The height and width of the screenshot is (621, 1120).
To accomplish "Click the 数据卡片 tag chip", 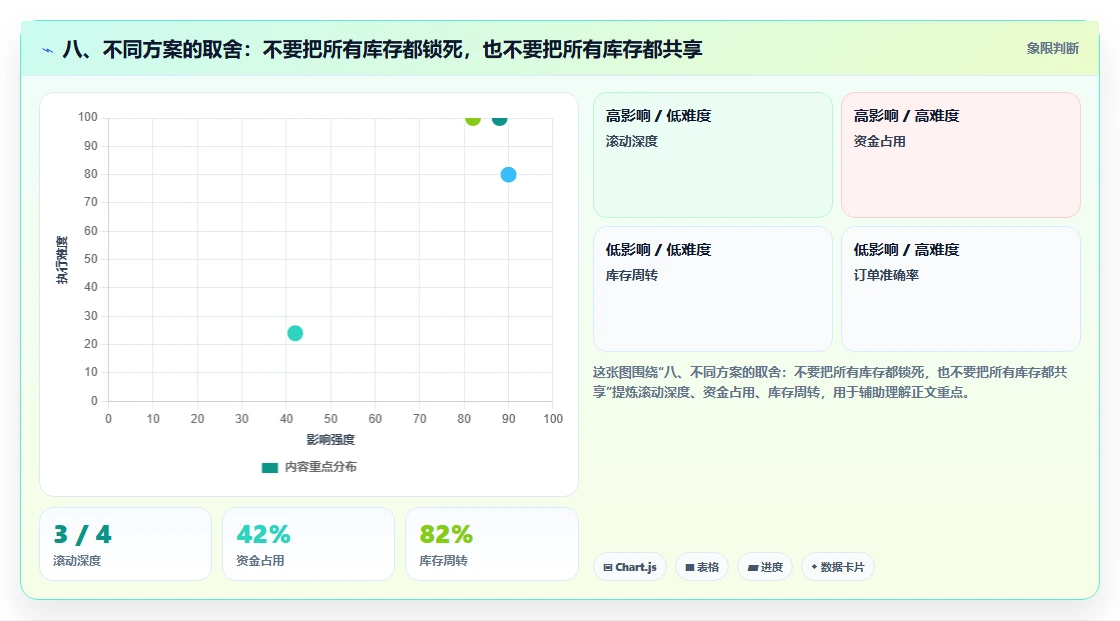I will 838,567.
